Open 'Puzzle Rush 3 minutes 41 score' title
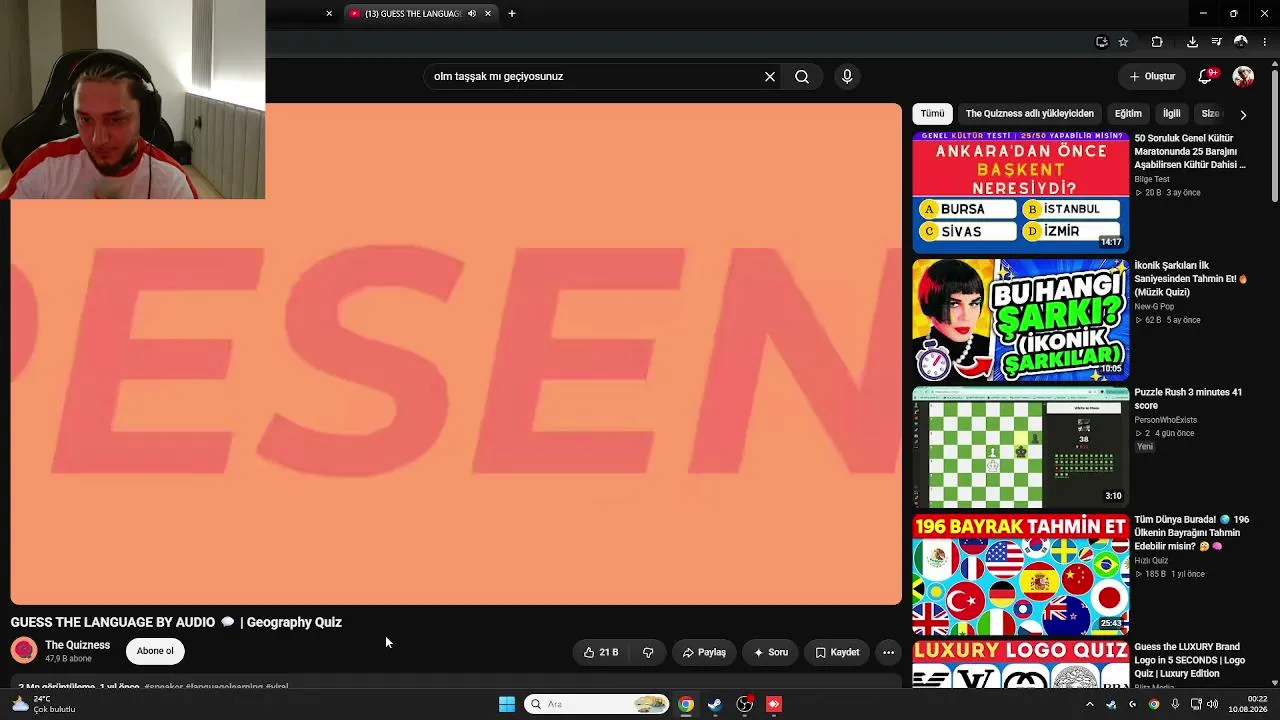This screenshot has height=720, width=1280. click(x=1188, y=399)
